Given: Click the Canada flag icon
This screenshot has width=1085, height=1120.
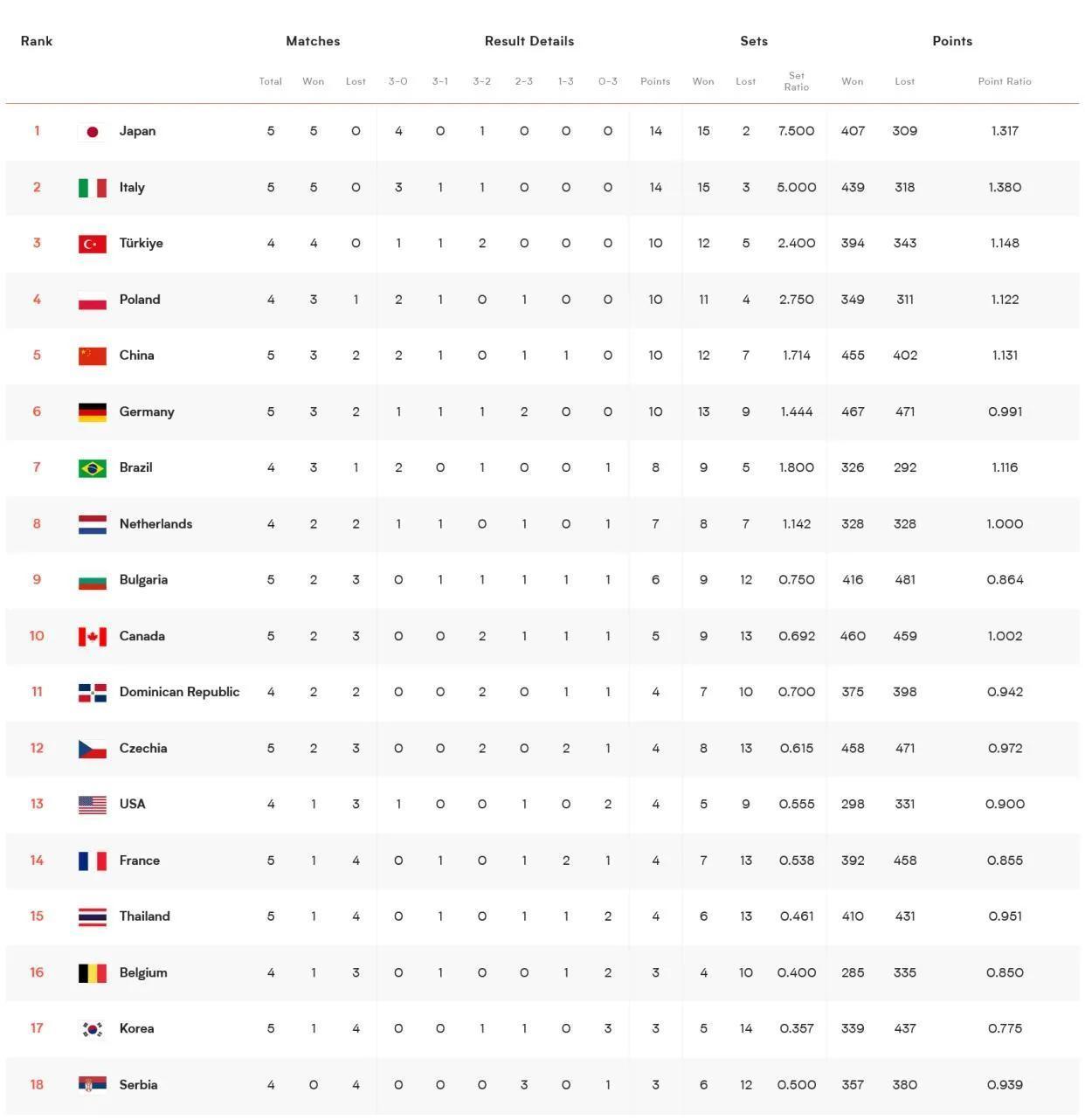Looking at the screenshot, I should [93, 637].
